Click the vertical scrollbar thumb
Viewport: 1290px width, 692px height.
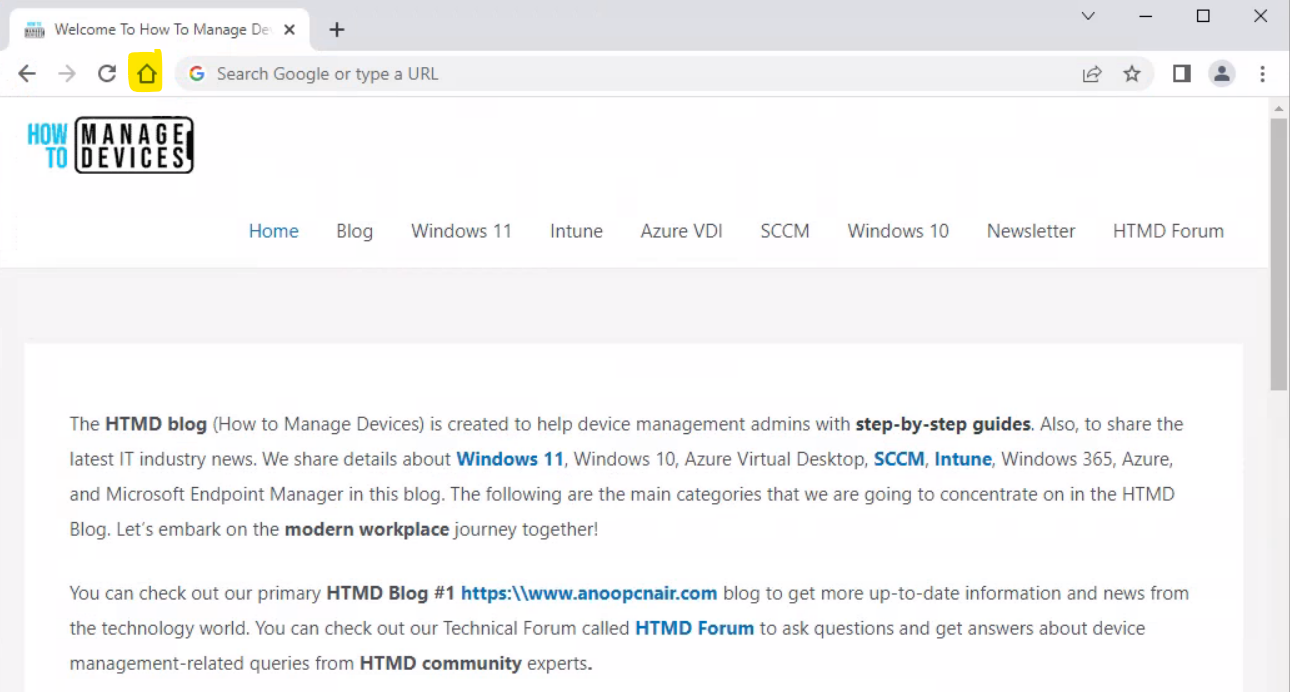pyautogui.click(x=1279, y=254)
